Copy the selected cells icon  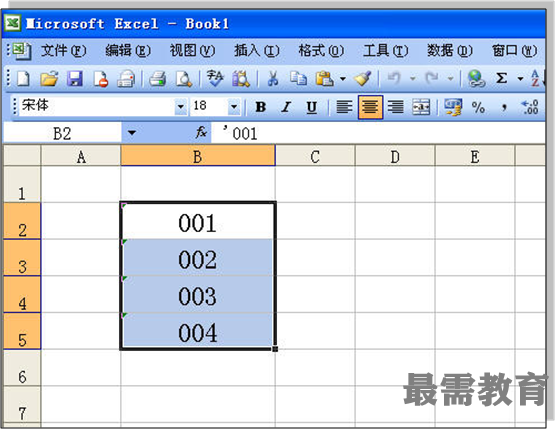pos(298,78)
